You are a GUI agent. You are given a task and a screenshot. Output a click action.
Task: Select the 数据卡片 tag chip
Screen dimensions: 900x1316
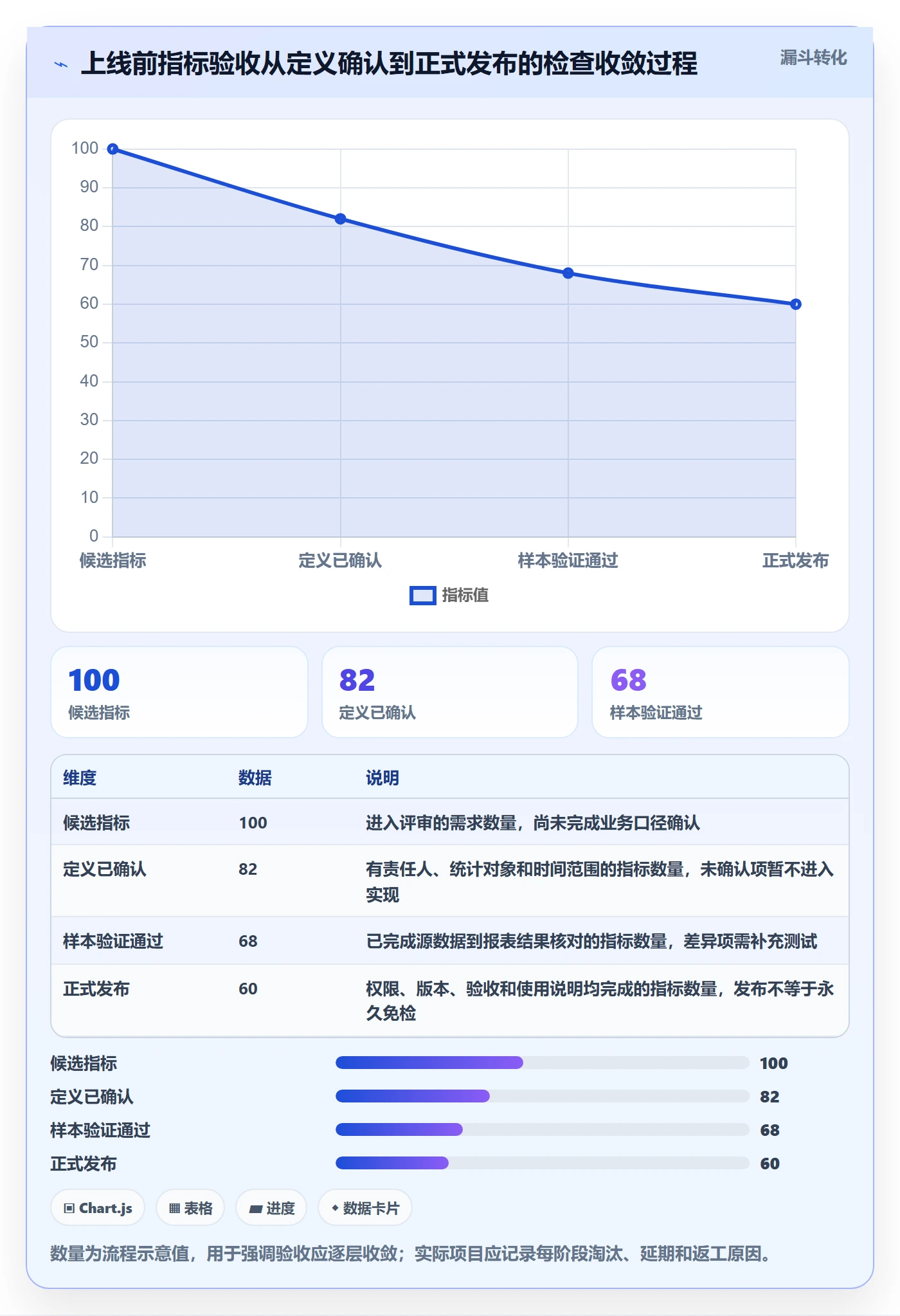click(365, 1208)
